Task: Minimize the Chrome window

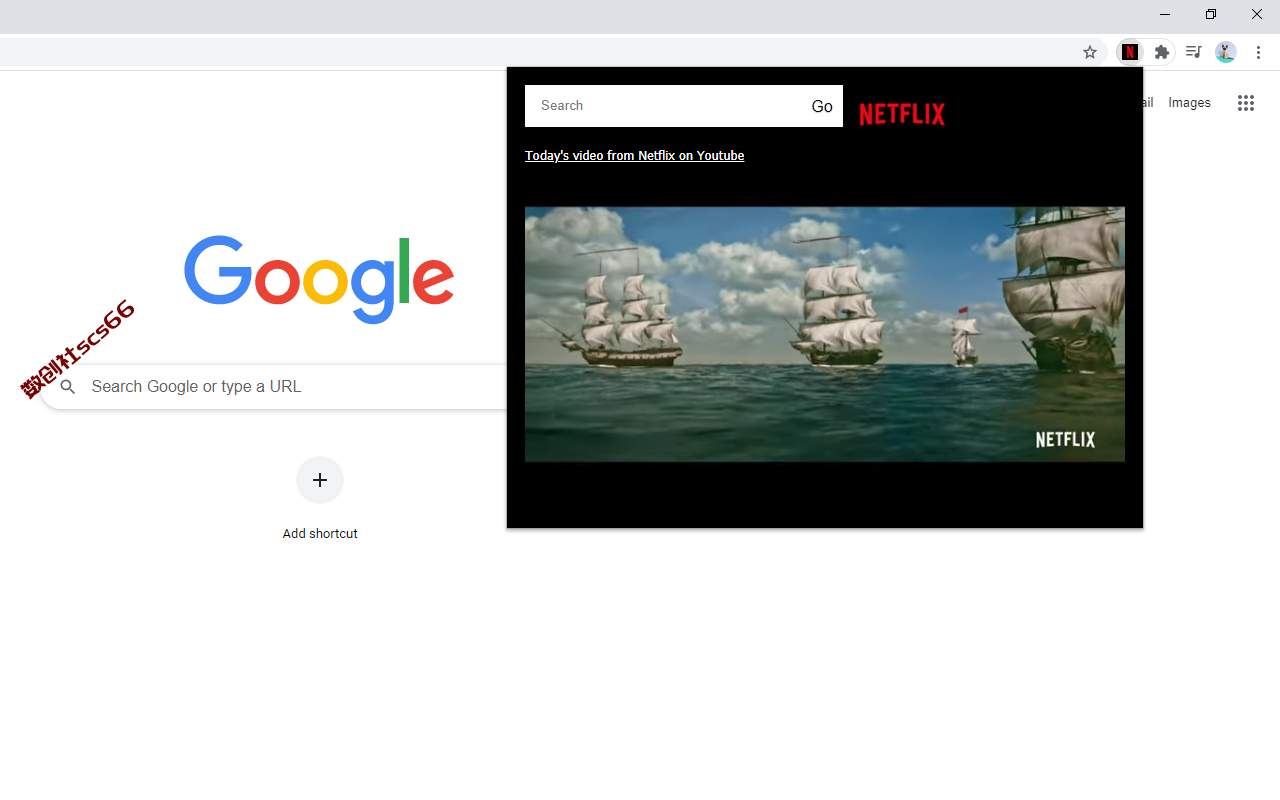Action: point(1165,14)
